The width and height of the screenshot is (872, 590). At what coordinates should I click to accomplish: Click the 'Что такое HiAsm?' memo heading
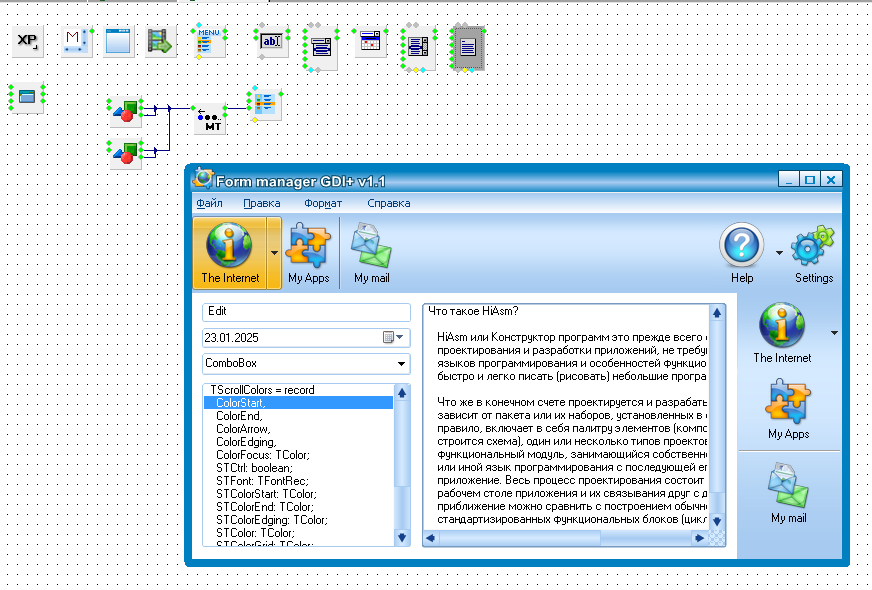point(473,311)
